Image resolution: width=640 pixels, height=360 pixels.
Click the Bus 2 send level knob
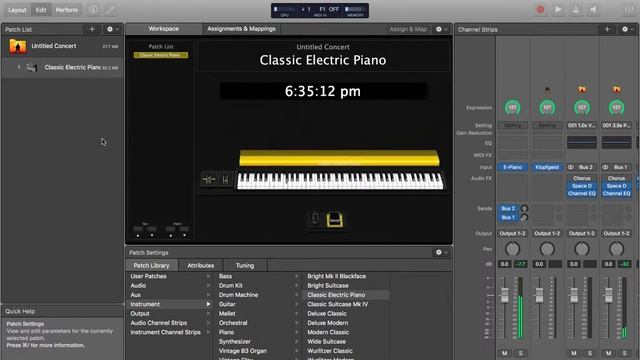point(524,209)
